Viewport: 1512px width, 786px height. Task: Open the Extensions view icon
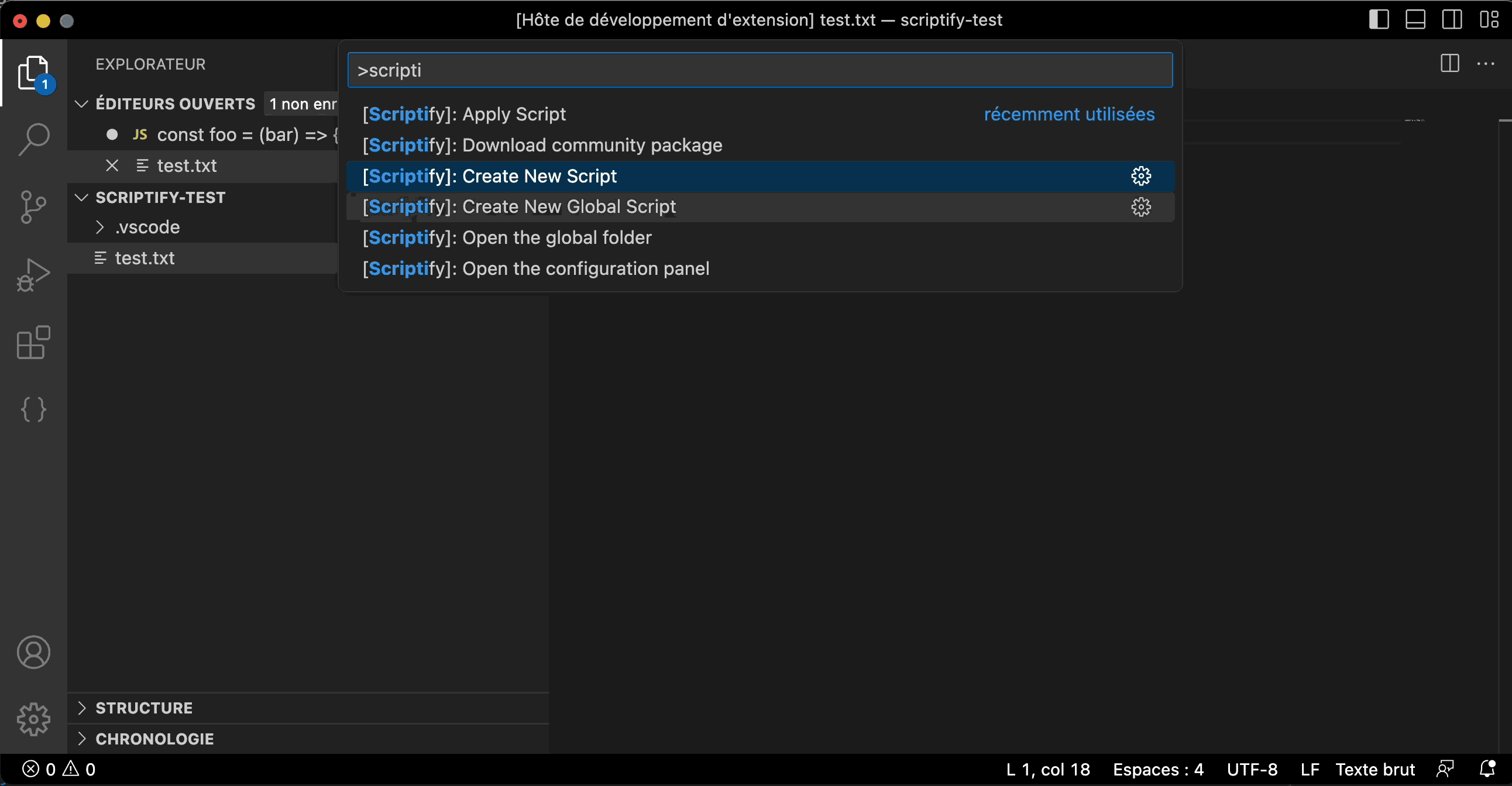33,342
